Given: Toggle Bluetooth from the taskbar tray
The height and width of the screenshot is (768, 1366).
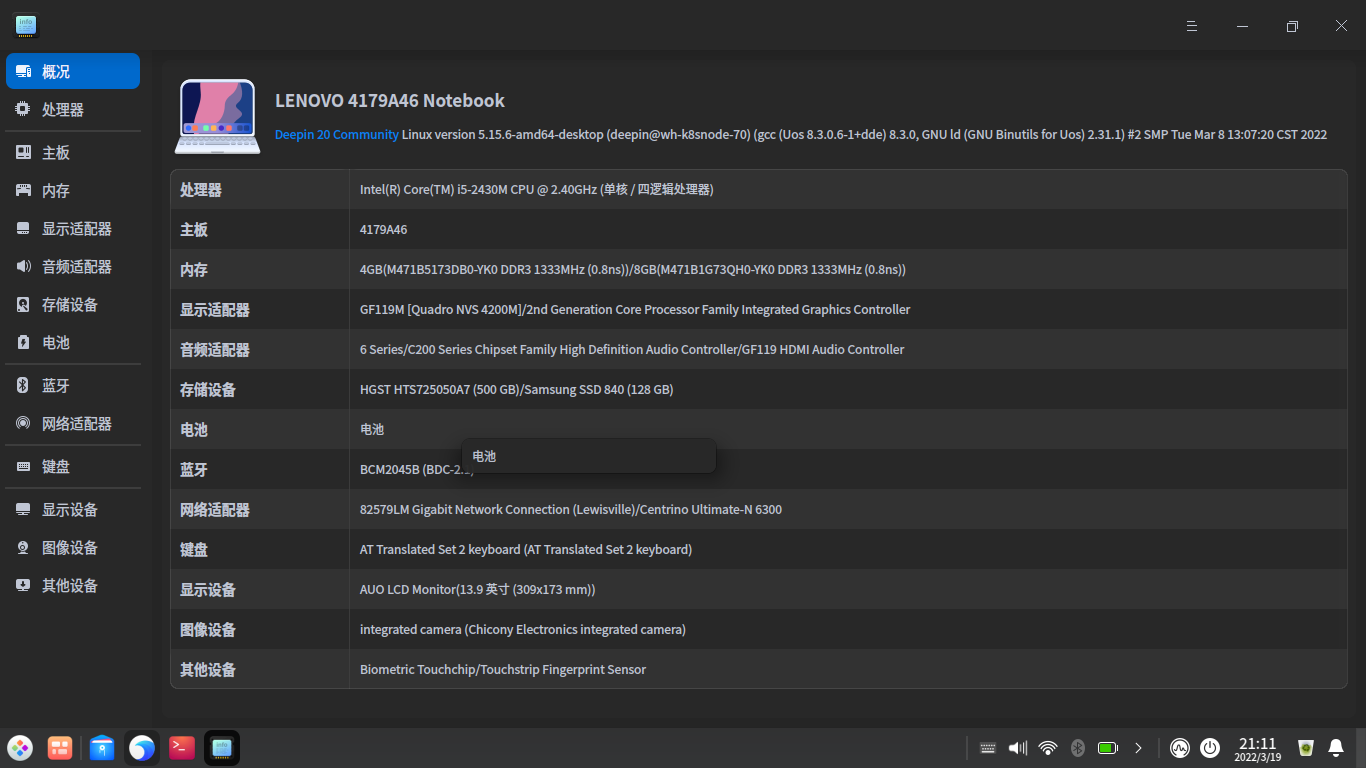Looking at the screenshot, I should (x=1078, y=748).
